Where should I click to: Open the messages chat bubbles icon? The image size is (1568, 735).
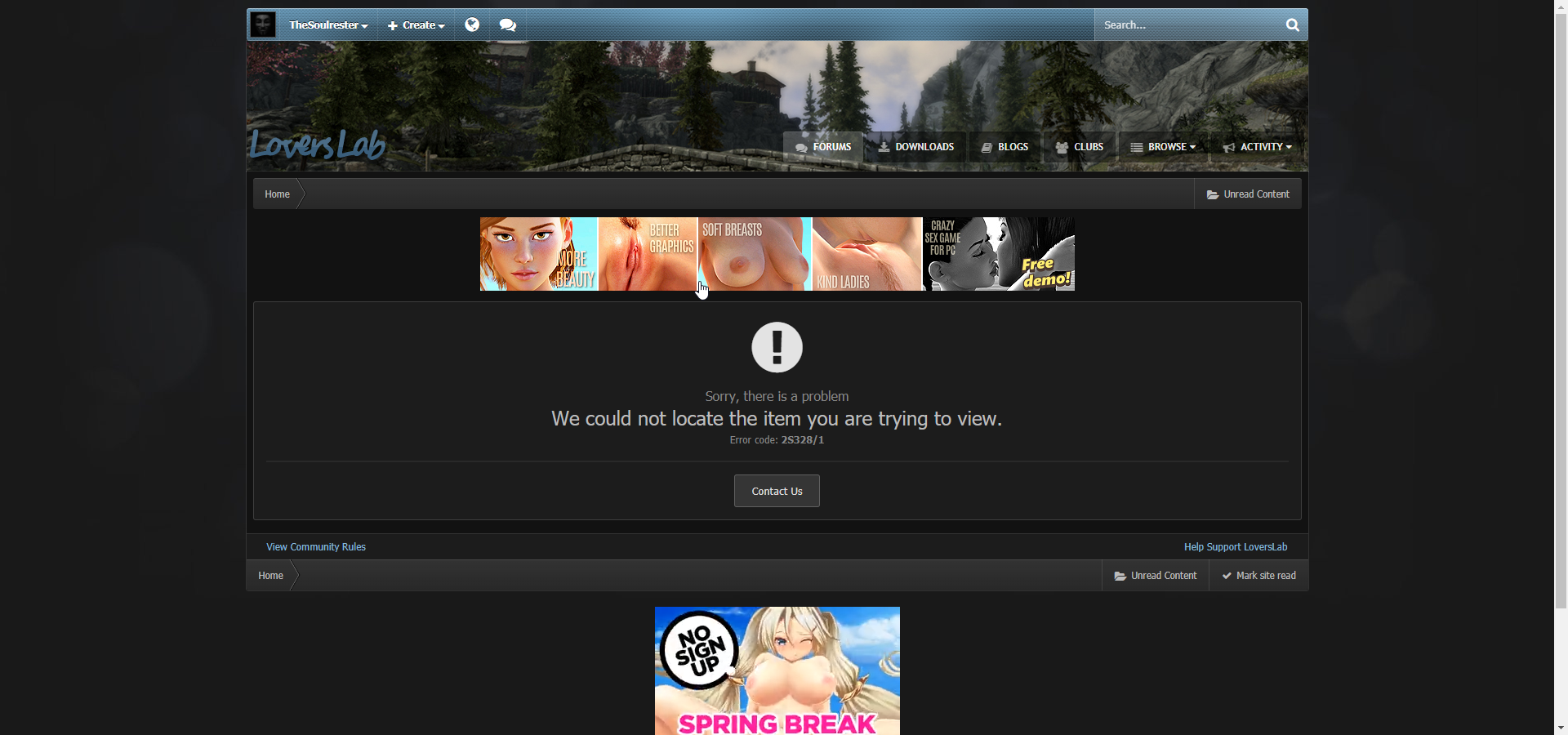pos(508,25)
